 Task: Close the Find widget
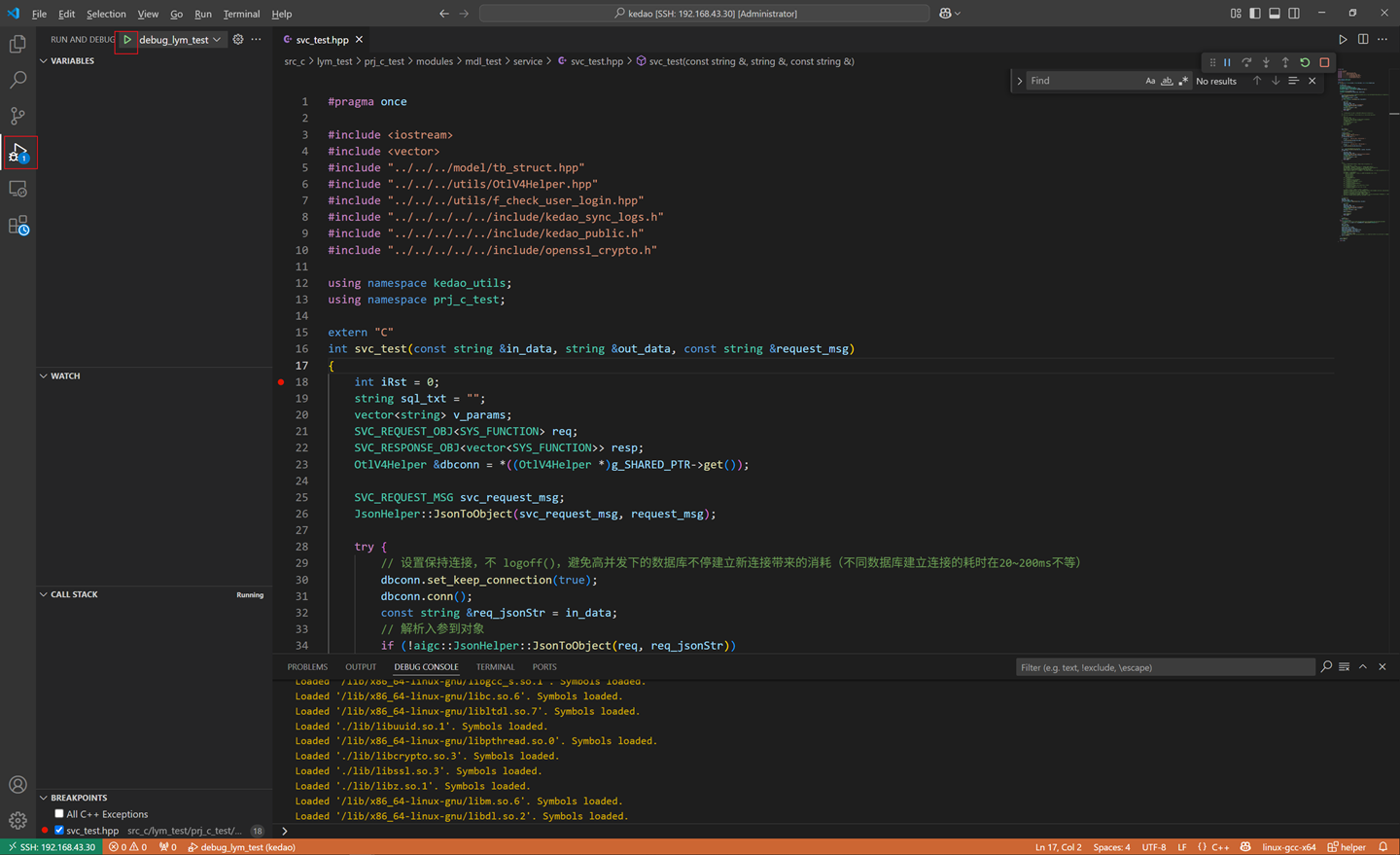tap(1312, 81)
